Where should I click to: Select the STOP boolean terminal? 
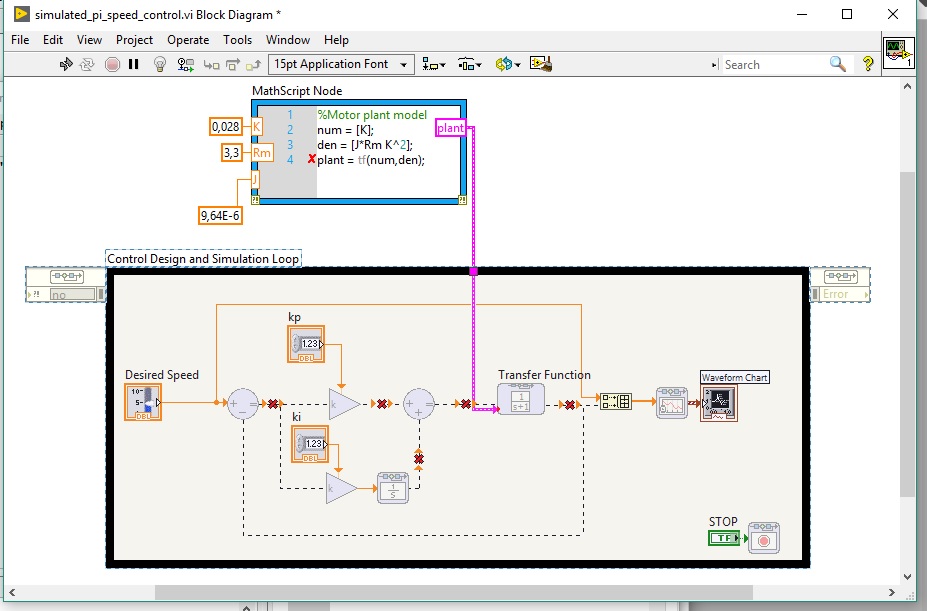(724, 538)
